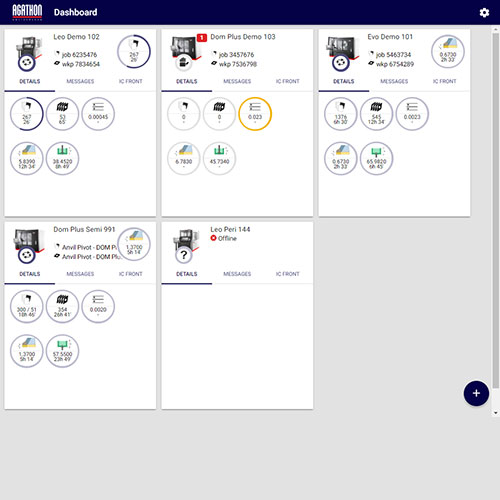The image size is (500, 500).
Task: Click the red alert badge on Dom Plus Demo 103
Action: pos(202,38)
